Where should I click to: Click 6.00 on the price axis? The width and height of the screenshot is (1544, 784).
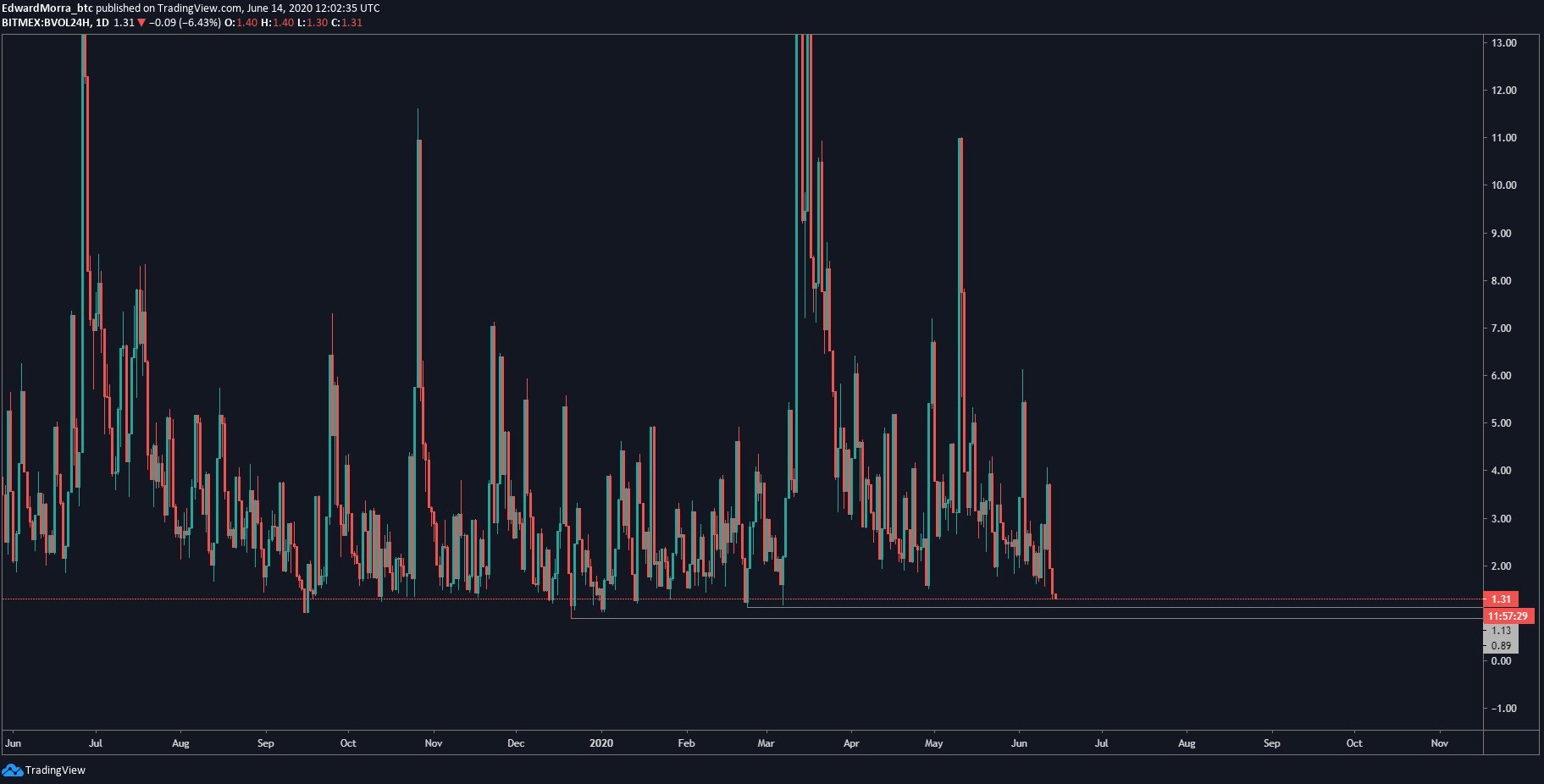[x=1501, y=375]
